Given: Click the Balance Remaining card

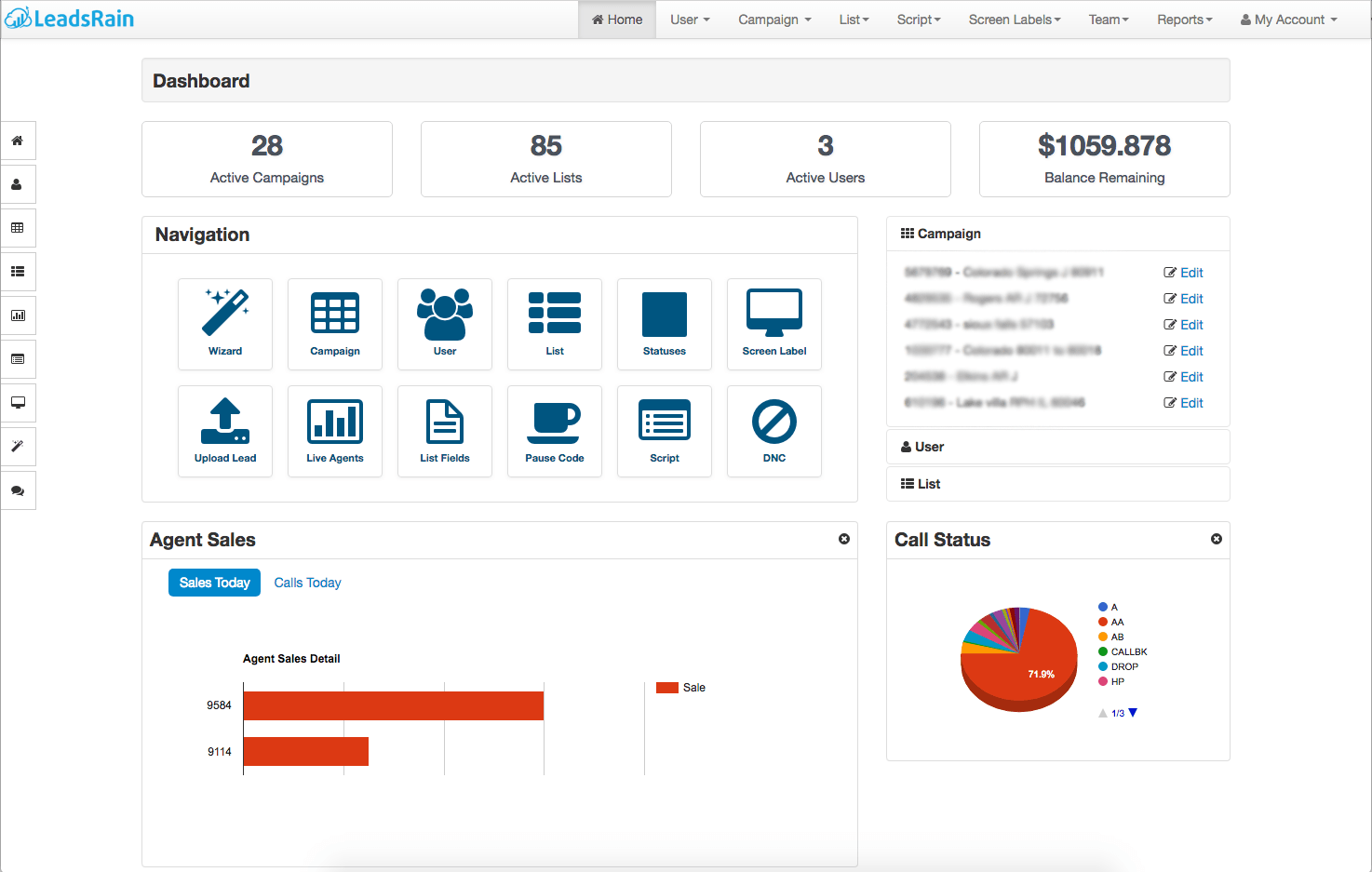Looking at the screenshot, I should [1105, 159].
